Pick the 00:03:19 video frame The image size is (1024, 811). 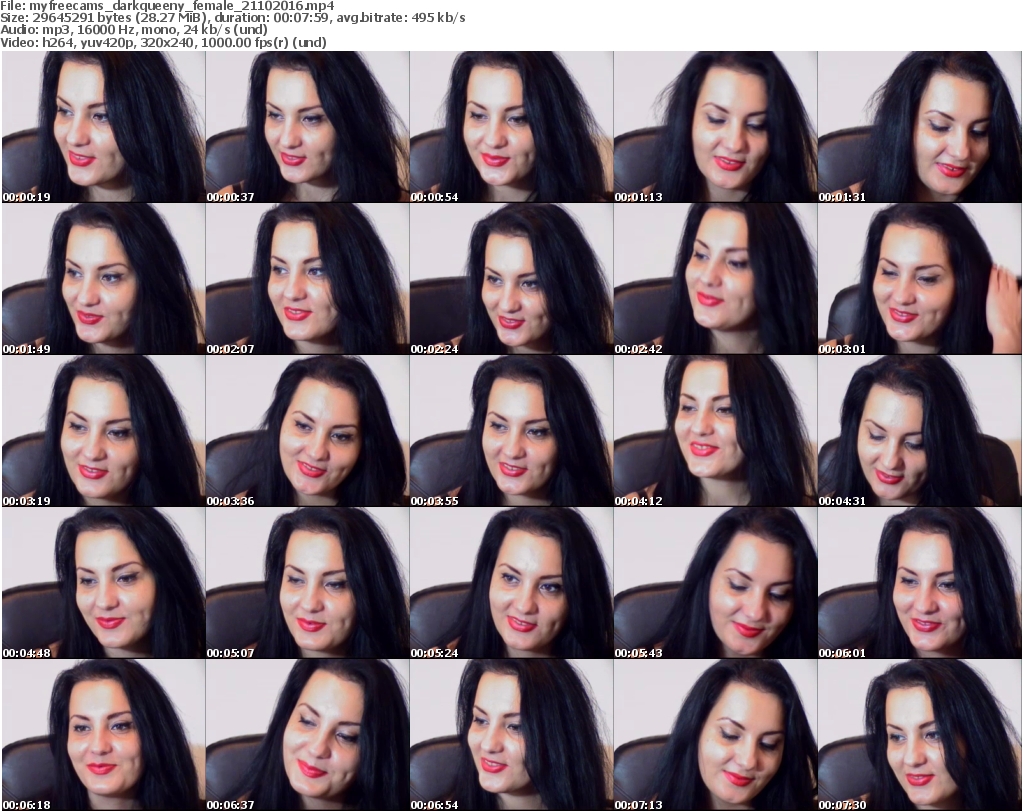[103, 431]
